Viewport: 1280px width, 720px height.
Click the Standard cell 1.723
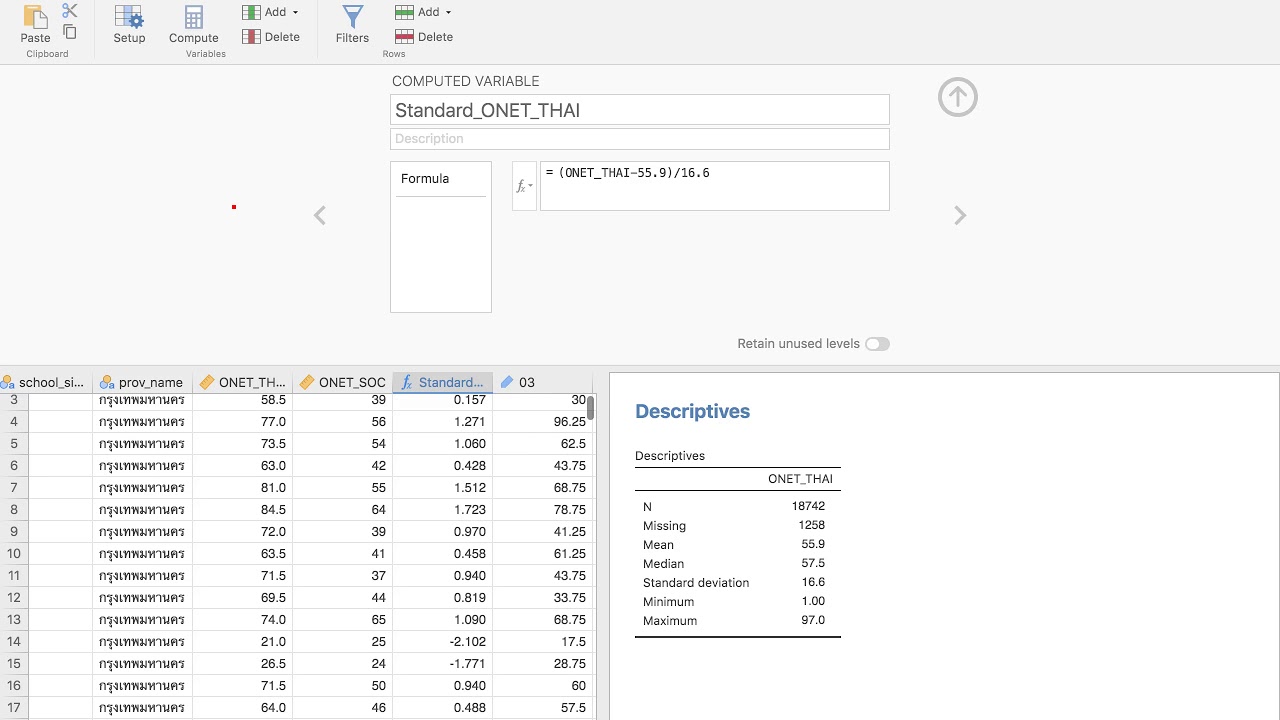[442, 510]
